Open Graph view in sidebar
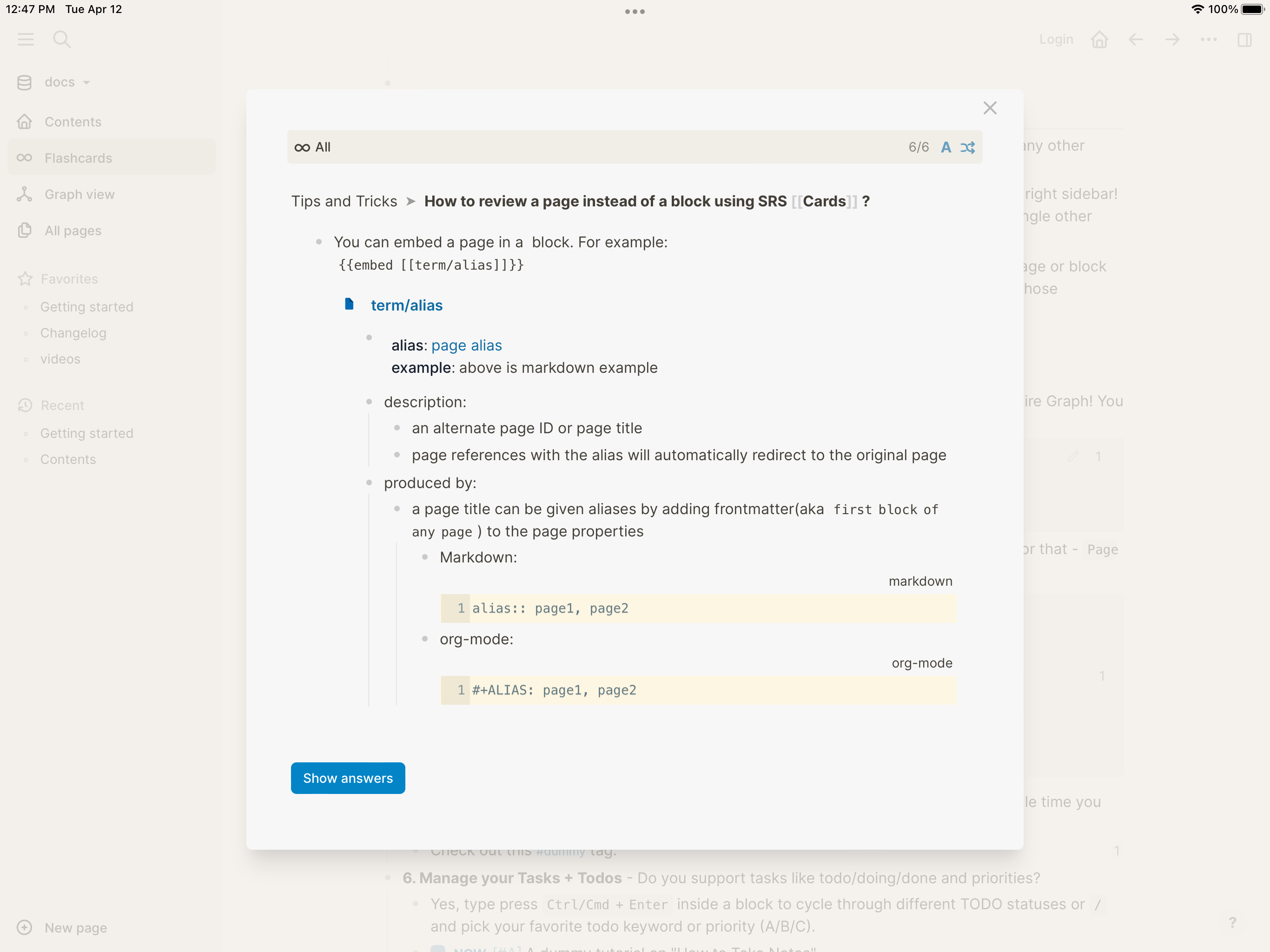The width and height of the screenshot is (1270, 952). point(79,194)
